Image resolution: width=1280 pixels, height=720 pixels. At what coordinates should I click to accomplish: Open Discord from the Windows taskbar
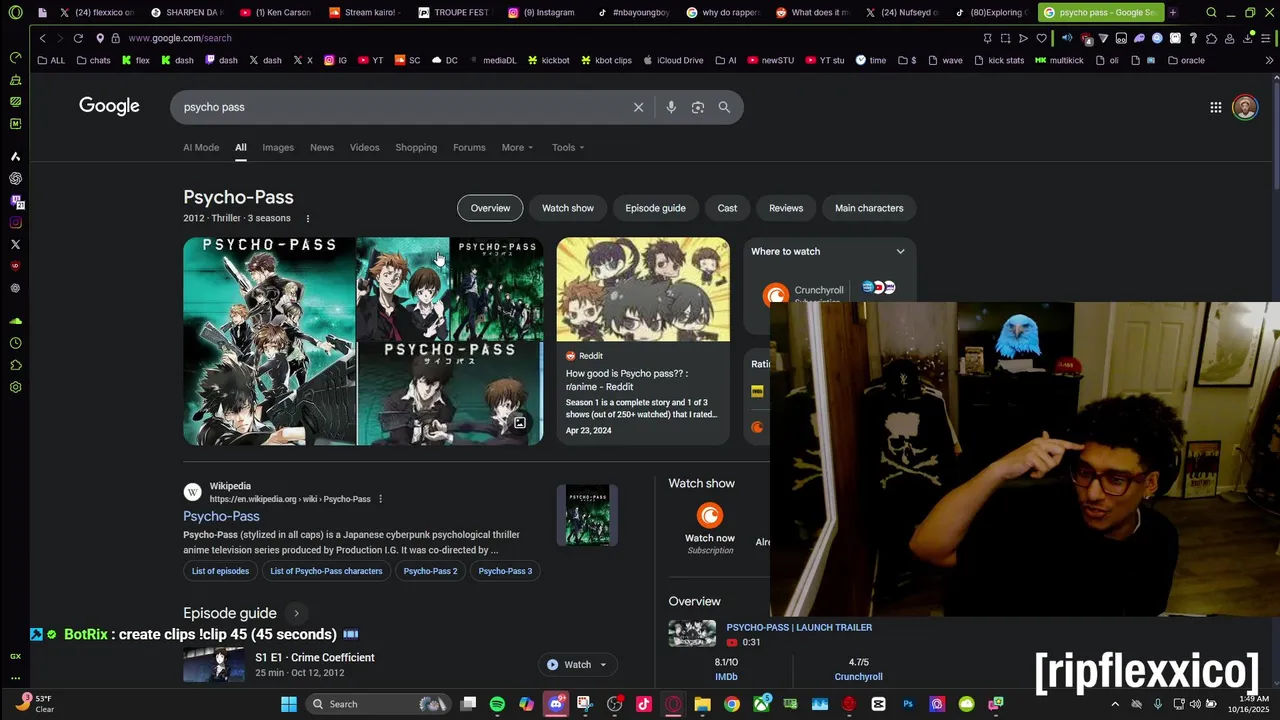coord(556,704)
